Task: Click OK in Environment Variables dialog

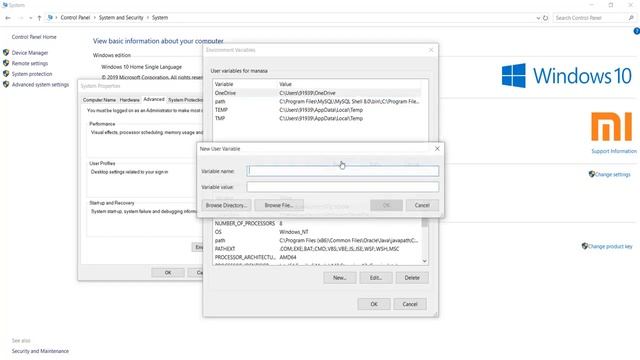Action: [x=374, y=304]
